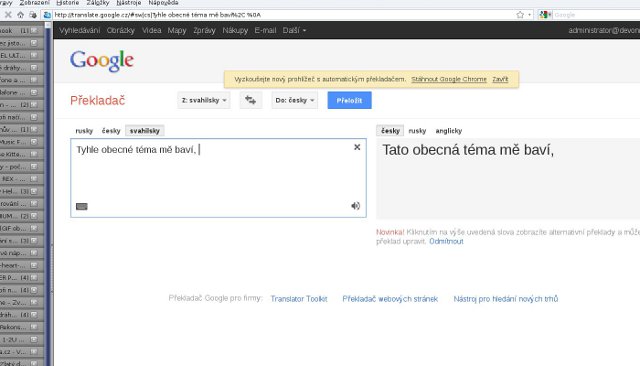The height and width of the screenshot is (366, 640).
Task: Dismiss the banner with Zavřít
Action: [x=500, y=79]
